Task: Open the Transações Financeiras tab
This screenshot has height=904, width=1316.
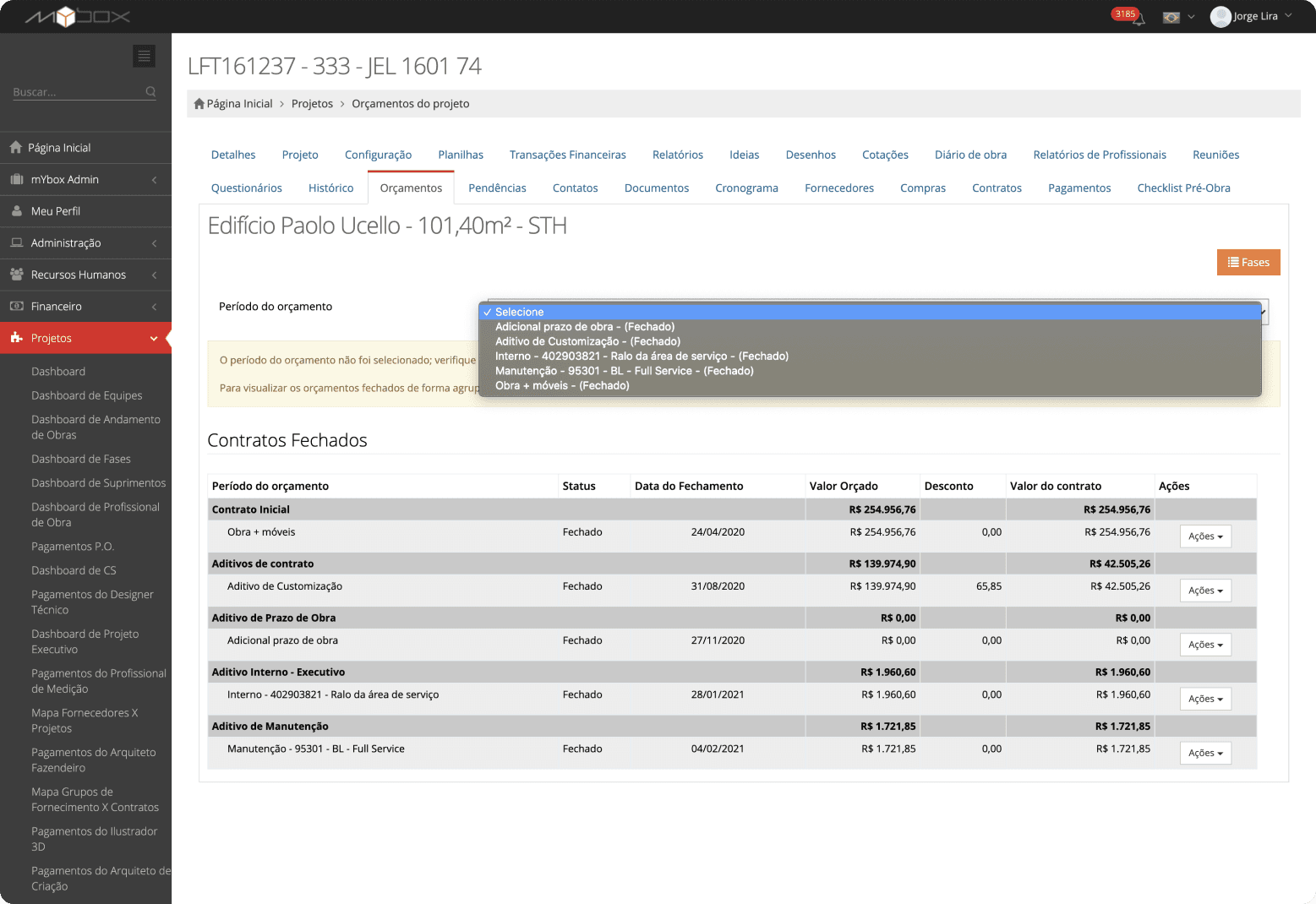Action: coord(568,155)
